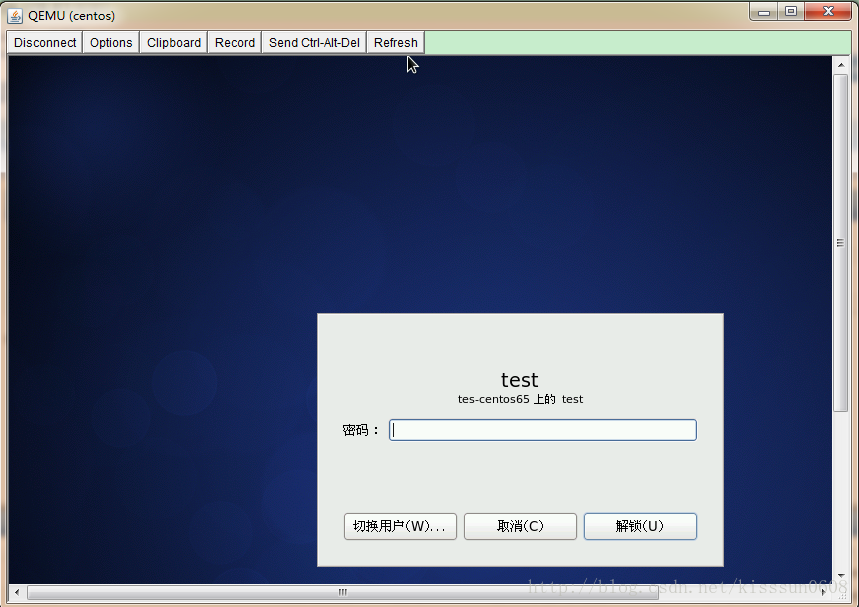Maximize the QEMU window
859x607 pixels.
791,11
